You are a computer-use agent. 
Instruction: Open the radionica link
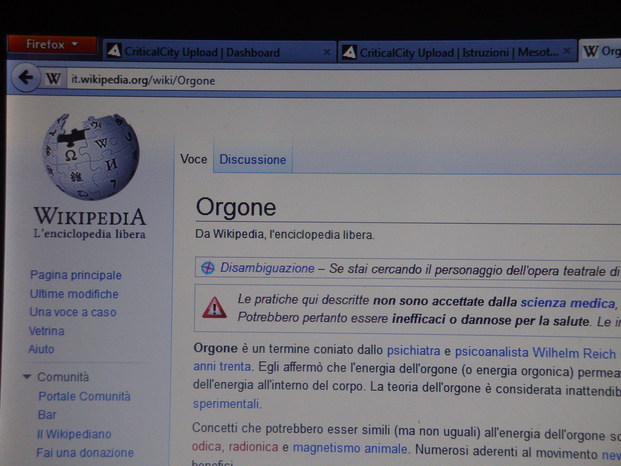tap(253, 447)
